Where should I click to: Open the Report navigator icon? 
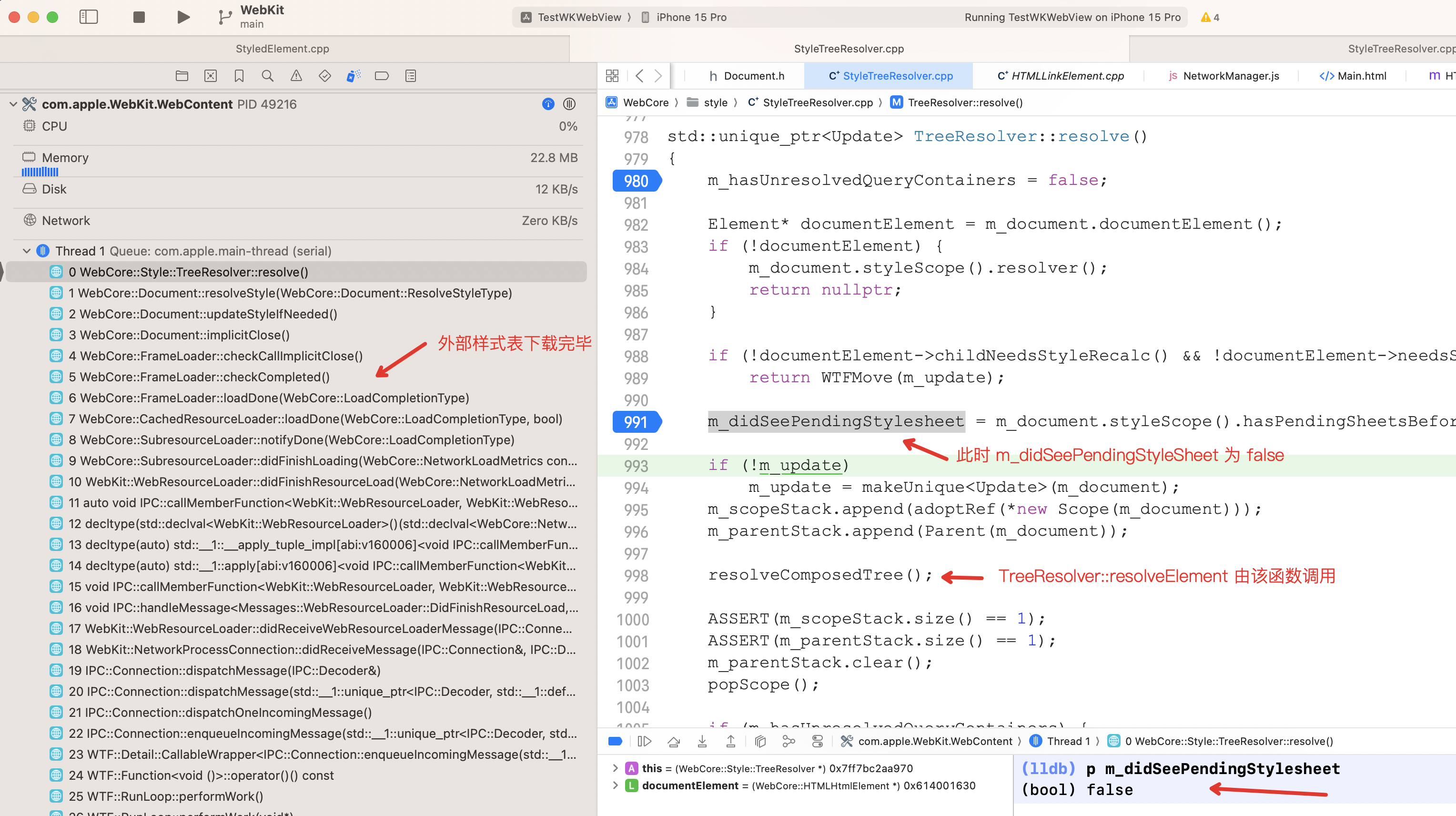[x=411, y=76]
